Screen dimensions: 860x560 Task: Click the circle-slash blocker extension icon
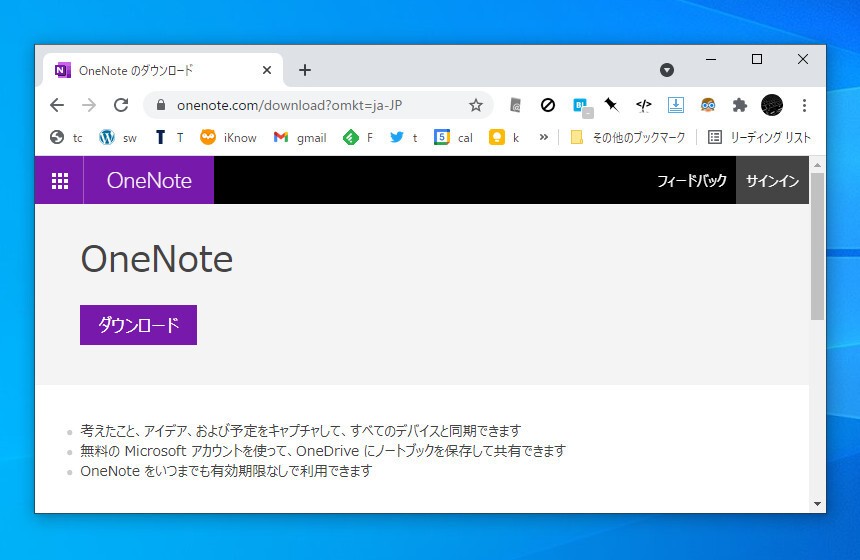coord(547,105)
